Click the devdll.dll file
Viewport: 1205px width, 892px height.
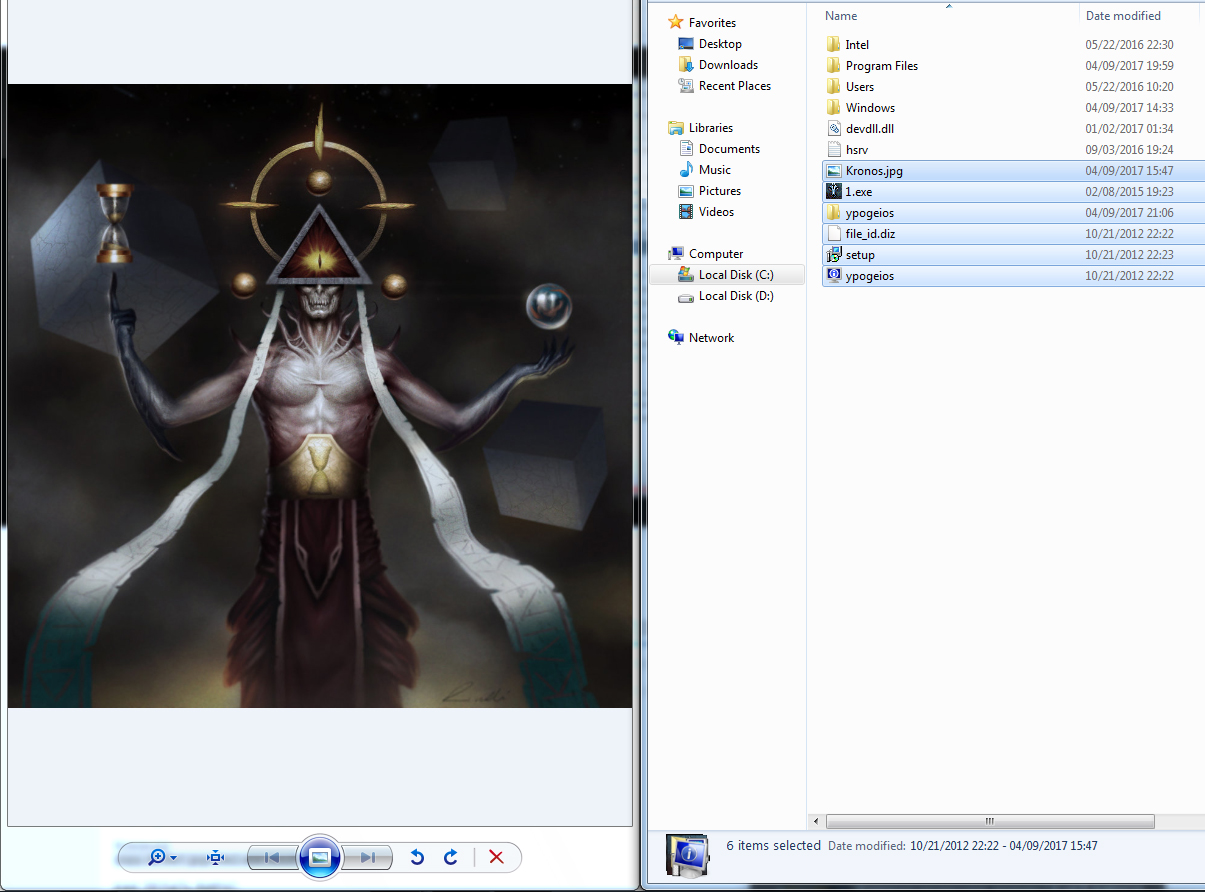[869, 129]
